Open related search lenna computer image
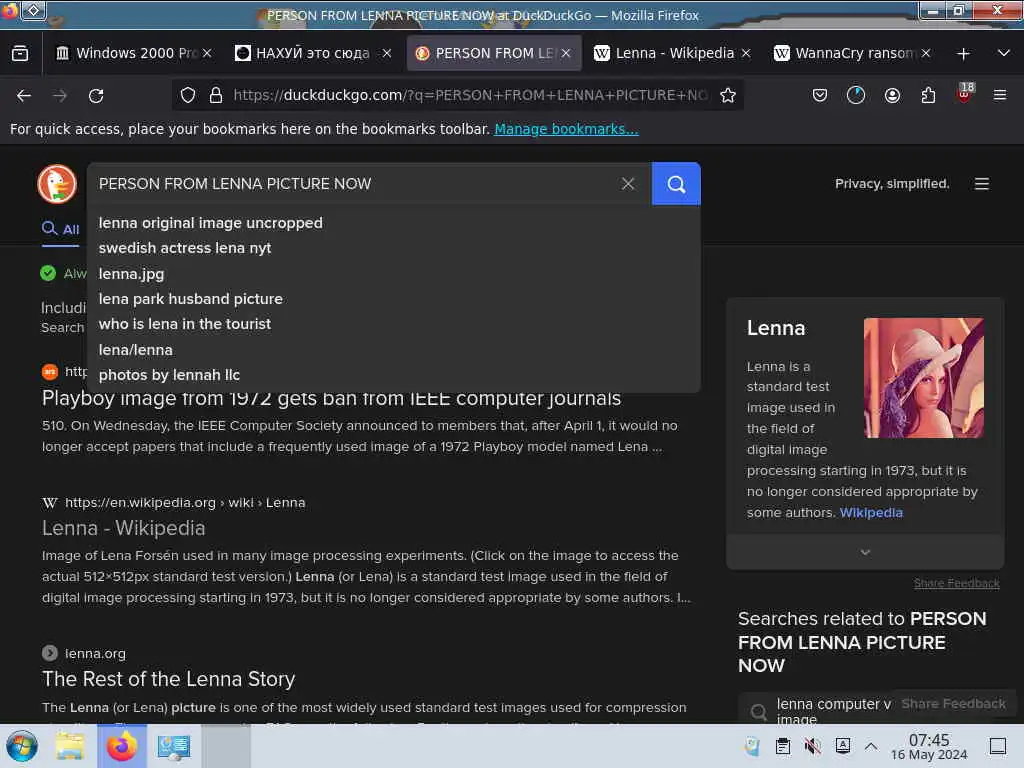 [x=835, y=711]
